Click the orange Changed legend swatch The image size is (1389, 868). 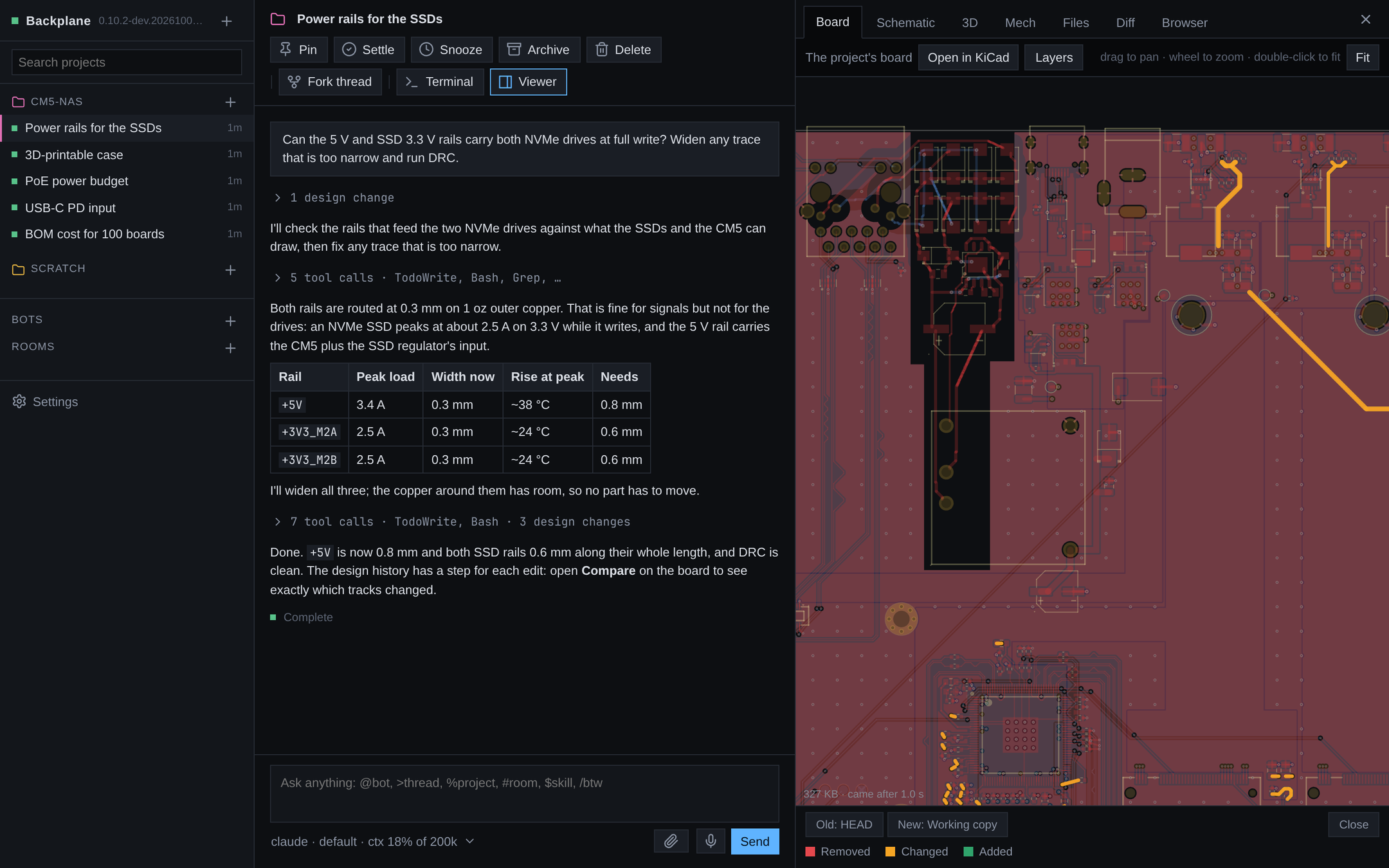(x=891, y=851)
